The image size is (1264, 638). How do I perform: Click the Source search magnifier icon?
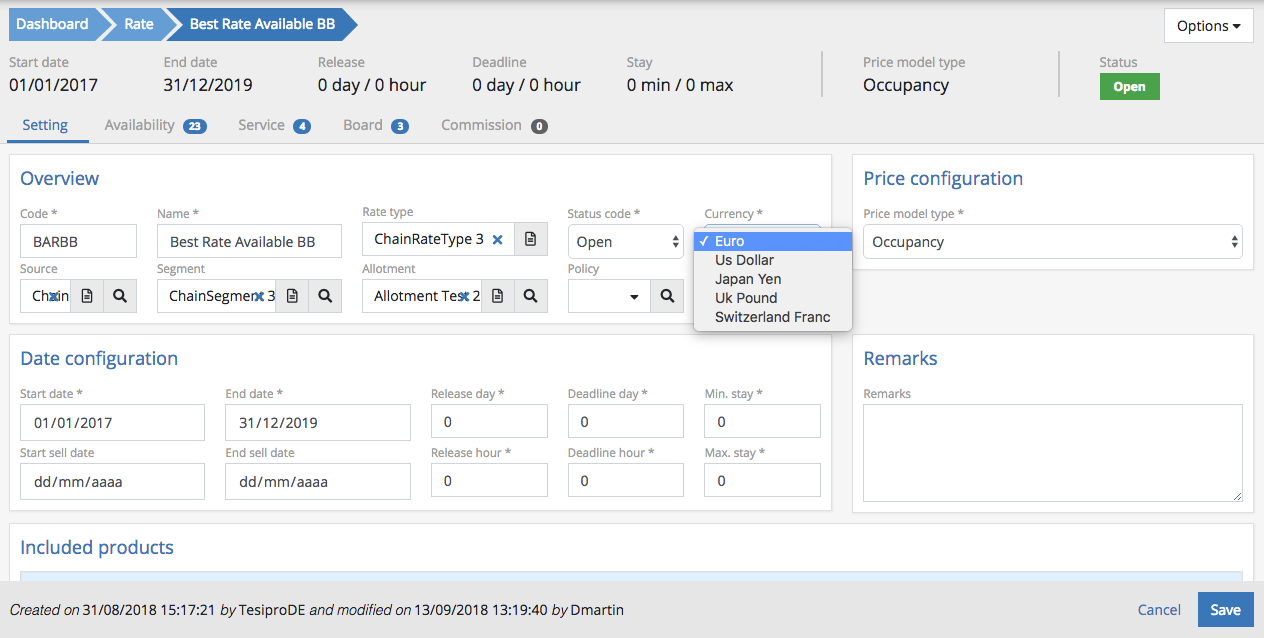pyautogui.click(x=120, y=296)
